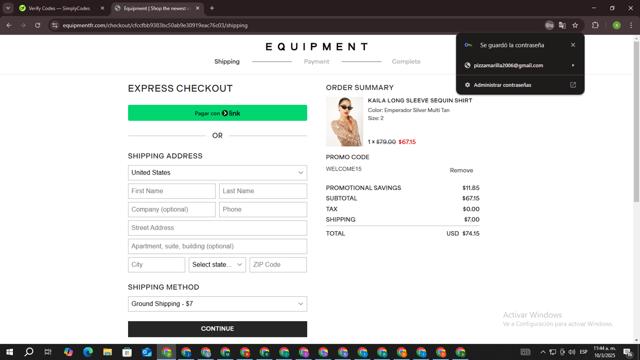
Task: Close the Verify Codes tab
Action: point(102,8)
